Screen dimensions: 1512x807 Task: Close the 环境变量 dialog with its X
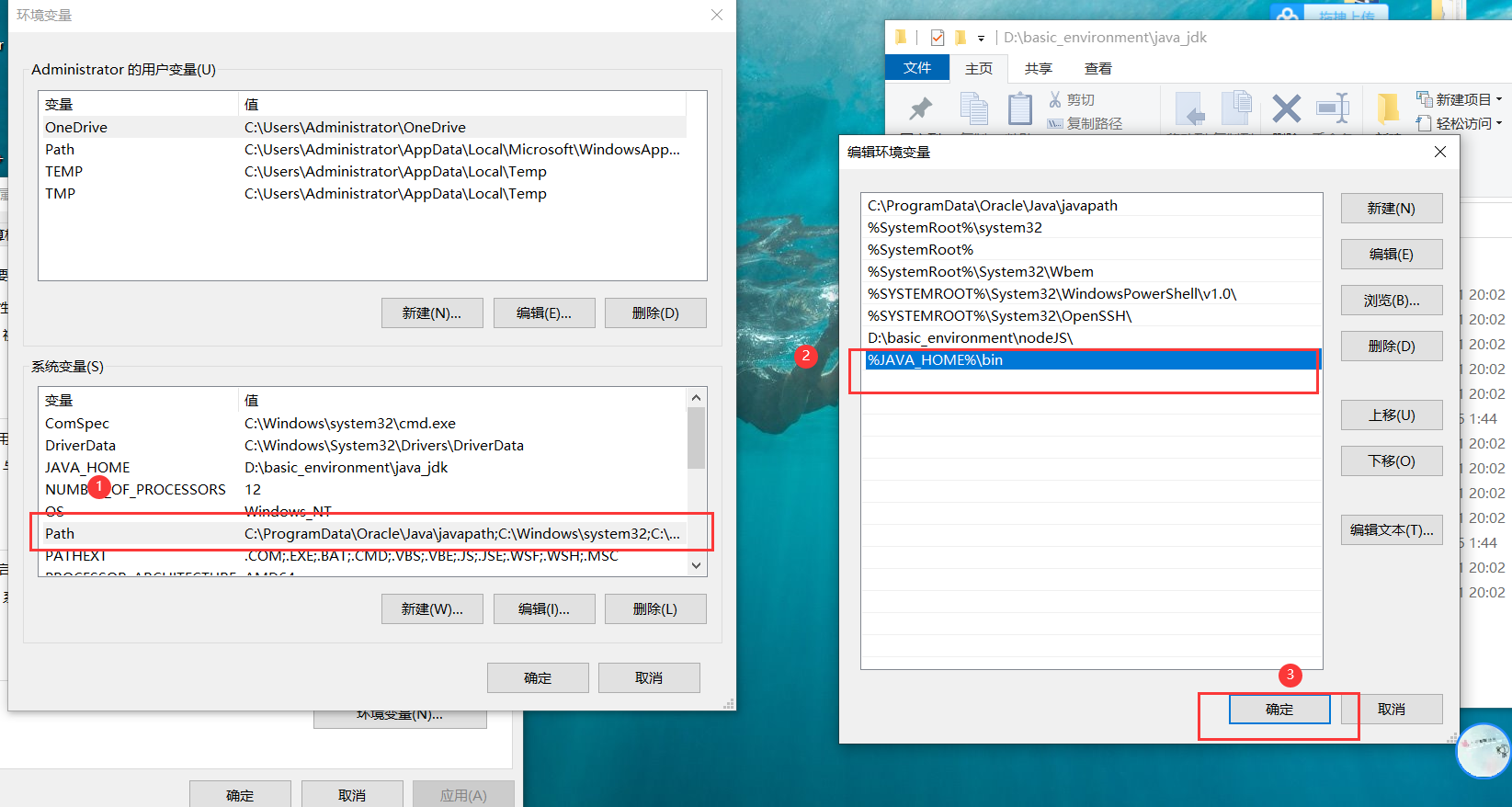(717, 15)
